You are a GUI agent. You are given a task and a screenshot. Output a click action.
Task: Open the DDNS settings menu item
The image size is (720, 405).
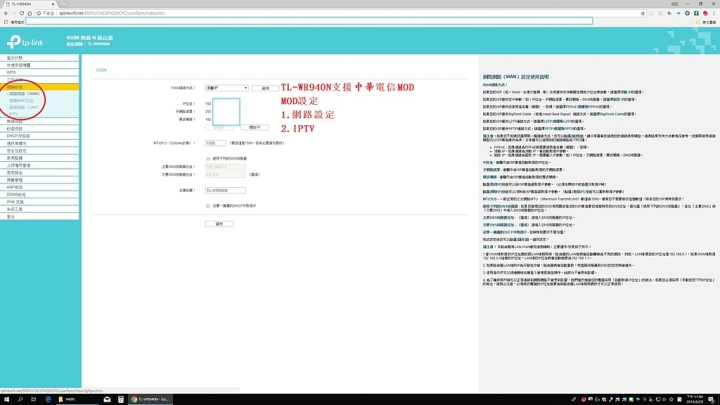tap(39, 194)
